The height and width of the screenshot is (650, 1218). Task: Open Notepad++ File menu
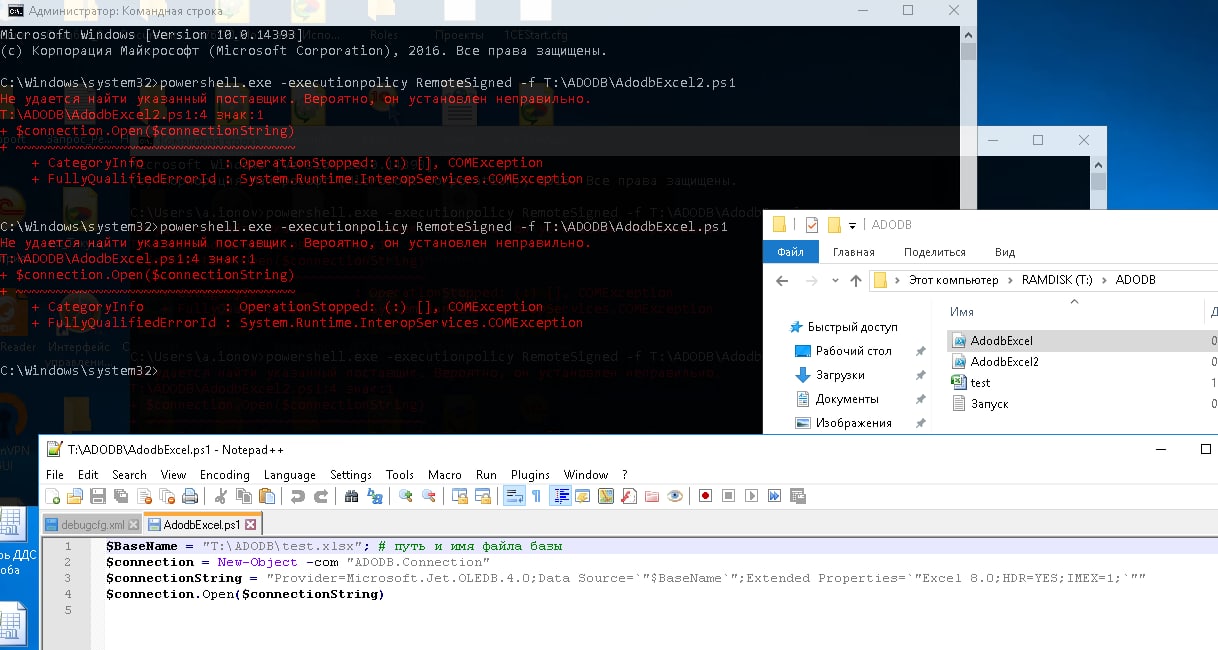[x=55, y=474]
